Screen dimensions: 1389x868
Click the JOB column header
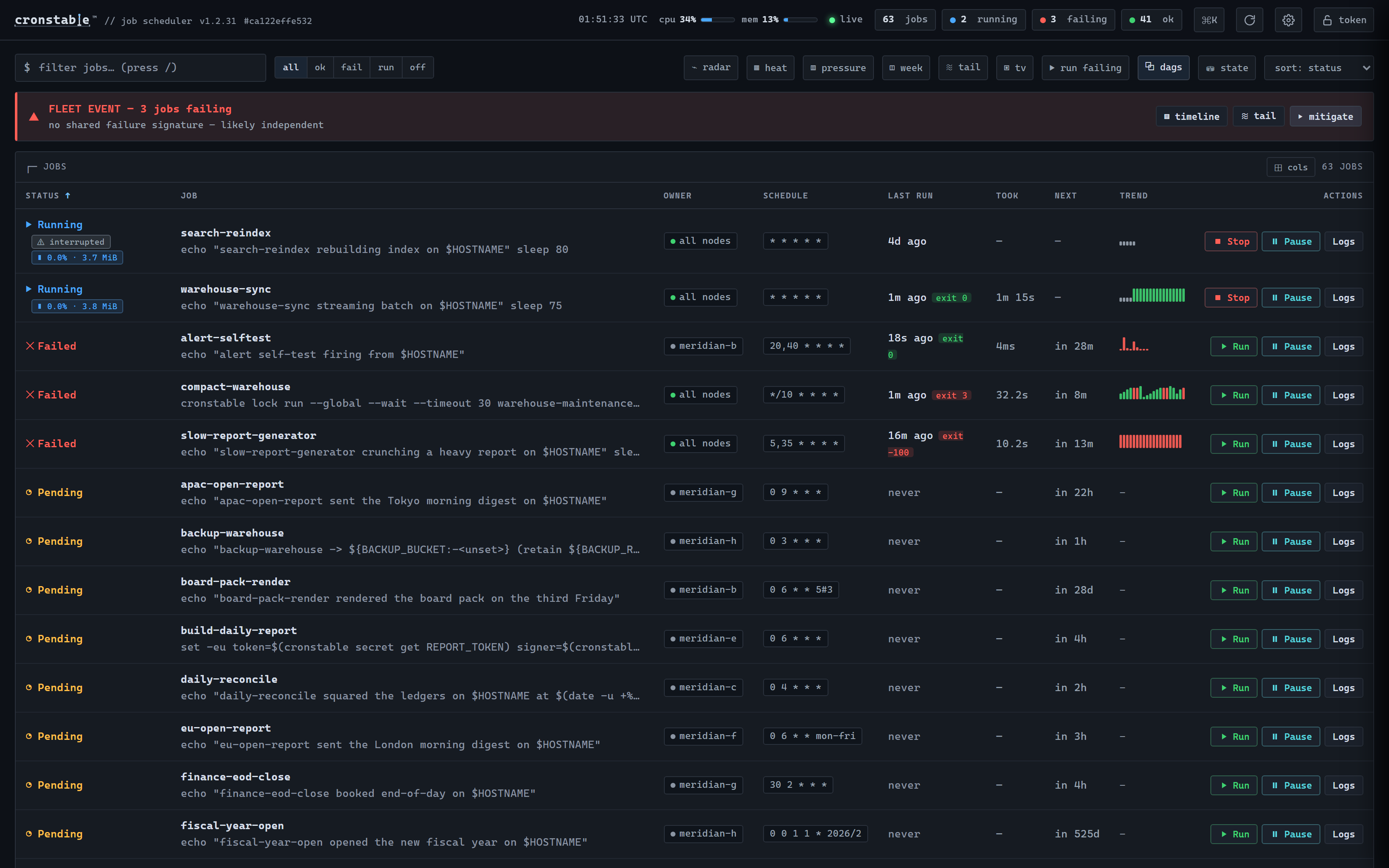(x=189, y=196)
